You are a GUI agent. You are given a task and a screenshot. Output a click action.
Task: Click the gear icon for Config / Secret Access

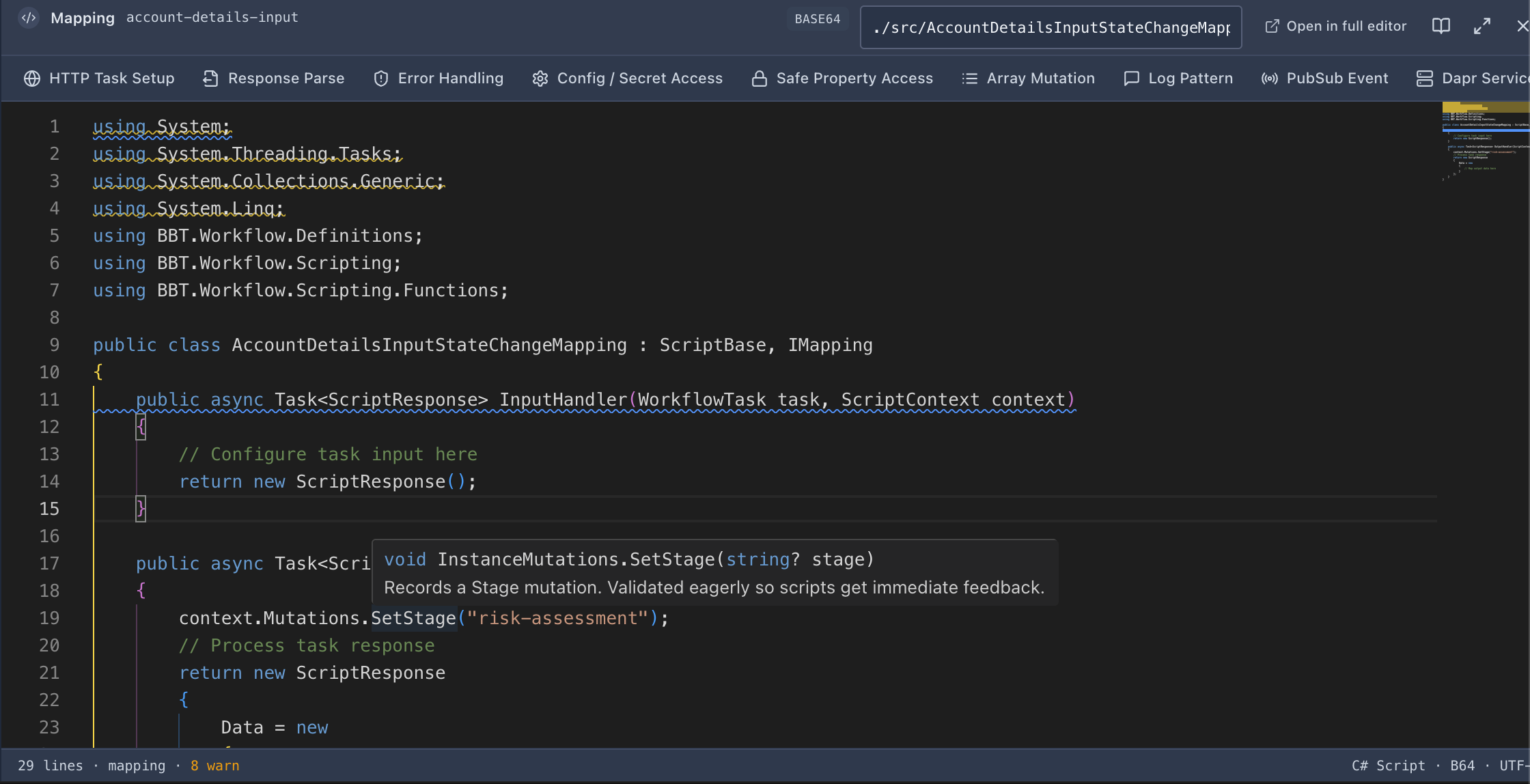(x=540, y=79)
